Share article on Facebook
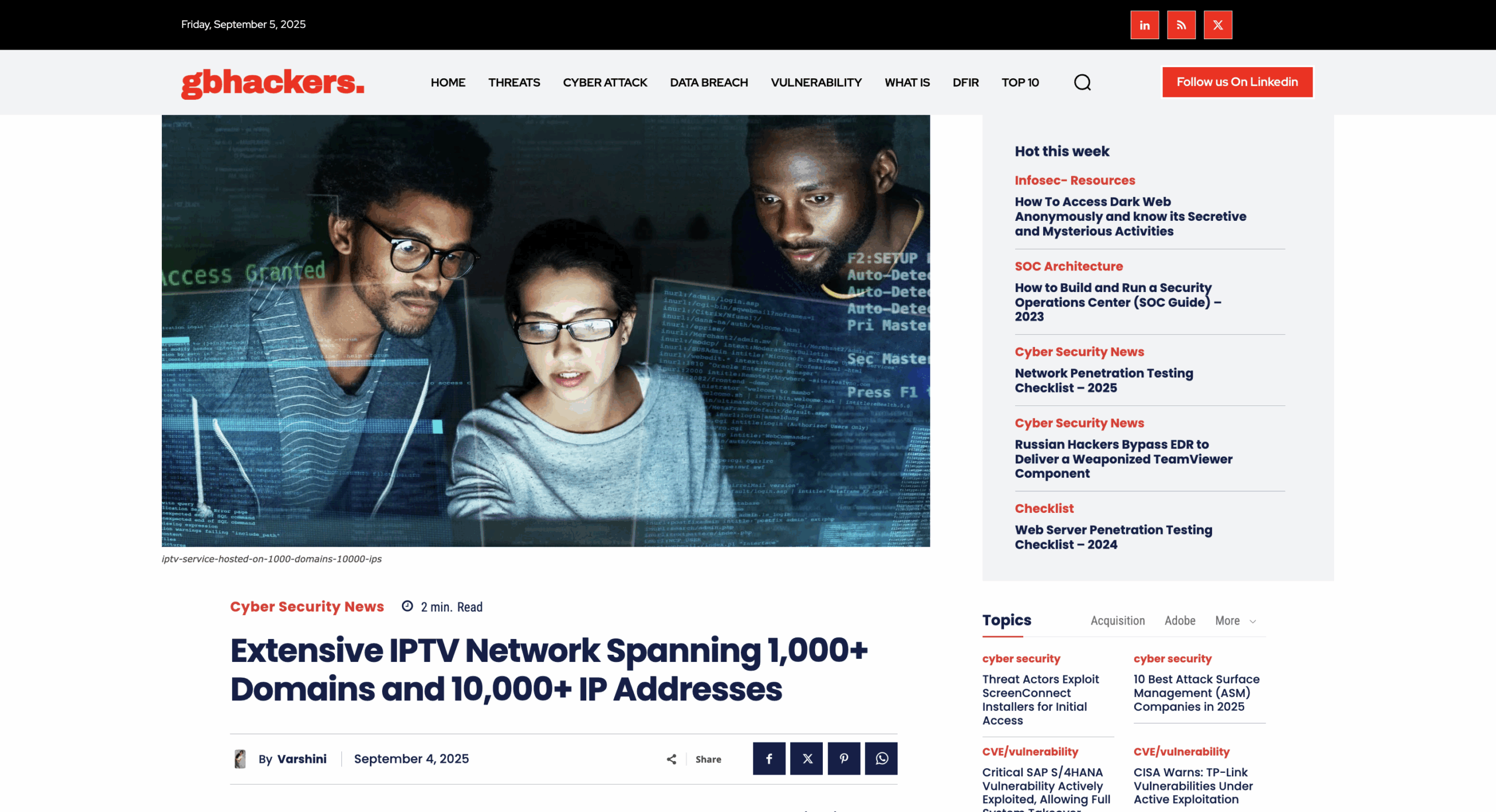Image resolution: width=1496 pixels, height=812 pixels. point(769,758)
